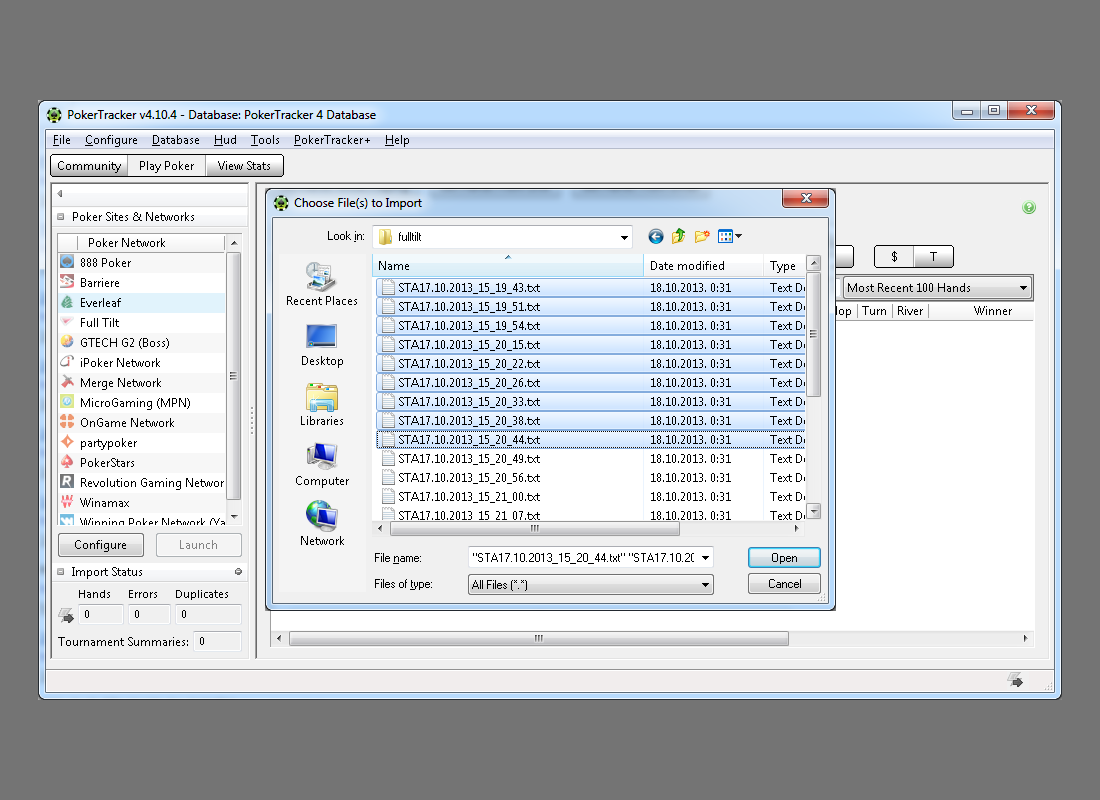Collapse the Import Status section

pos(60,572)
